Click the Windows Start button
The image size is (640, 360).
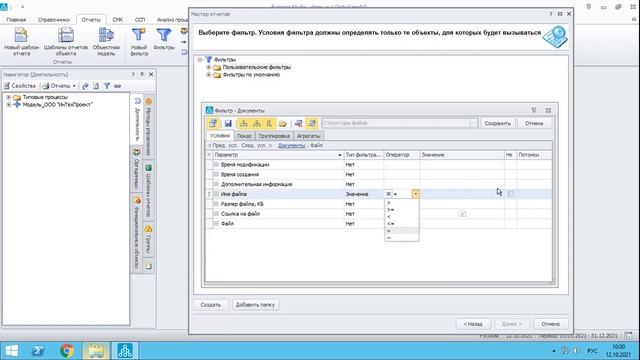11,350
